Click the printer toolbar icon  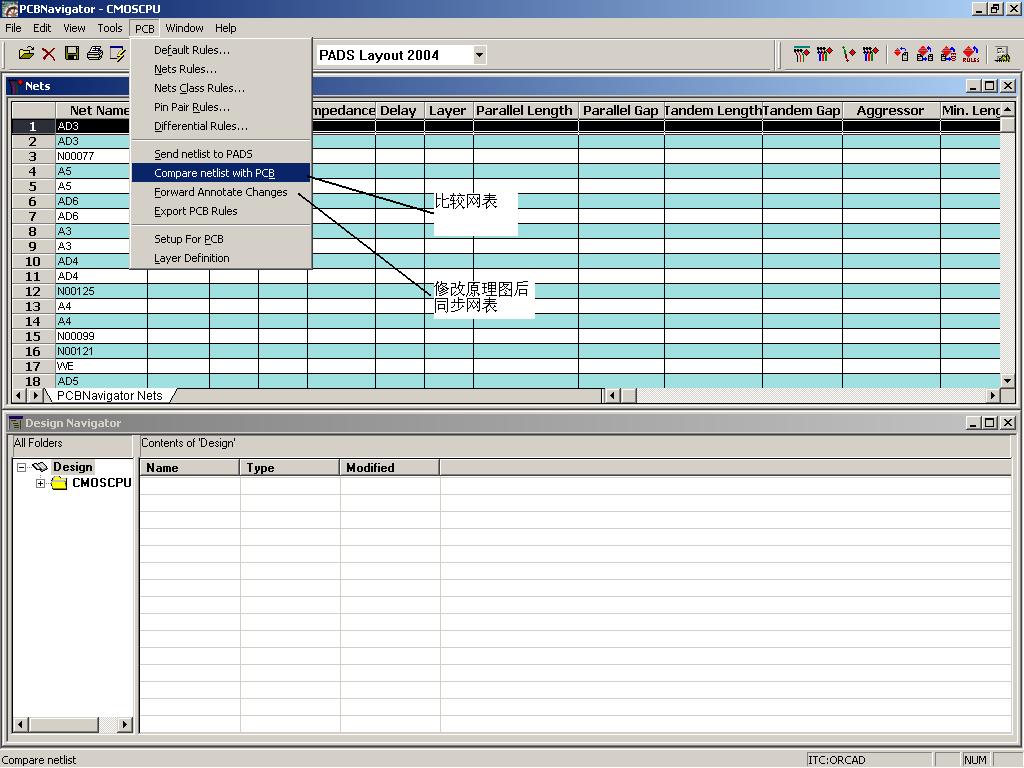tap(95, 54)
